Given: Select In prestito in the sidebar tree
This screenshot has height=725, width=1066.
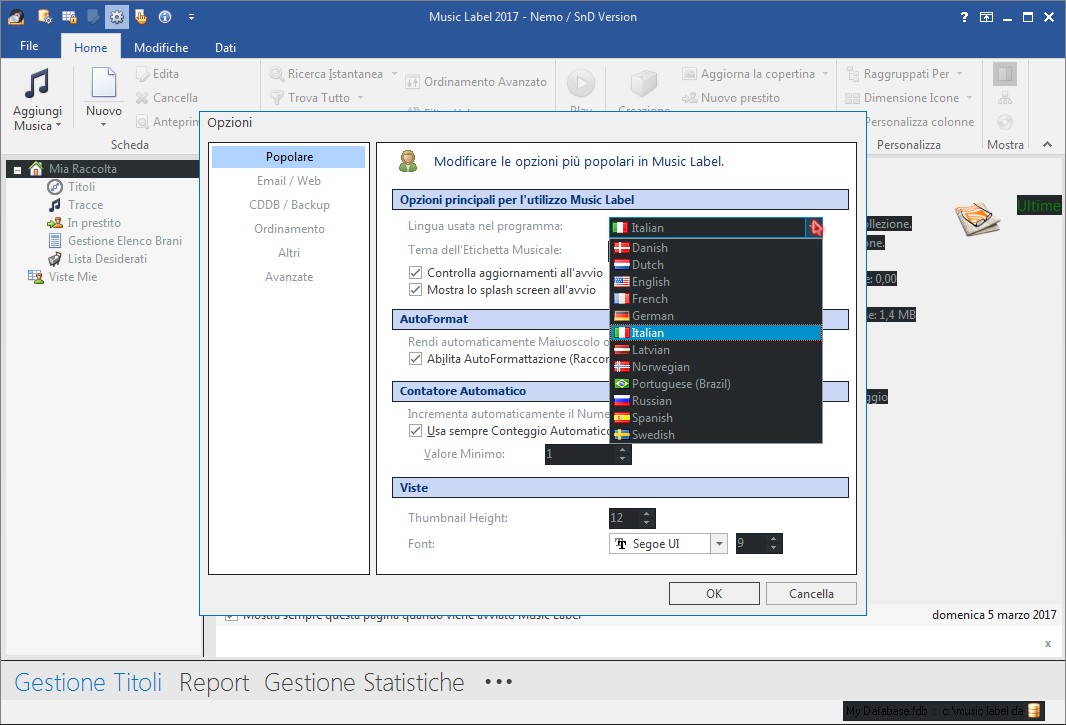Looking at the screenshot, I should click(x=94, y=223).
